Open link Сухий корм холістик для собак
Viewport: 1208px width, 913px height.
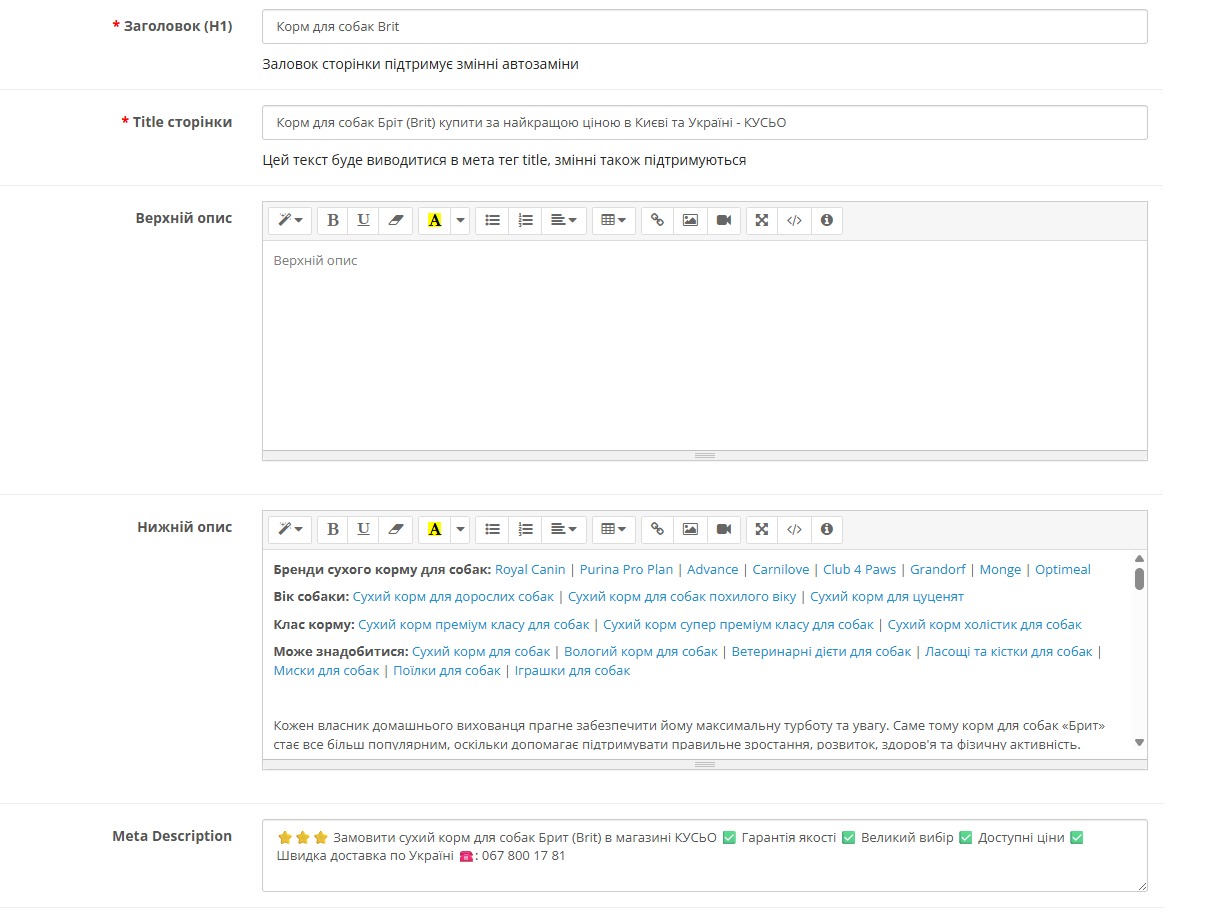(x=985, y=624)
